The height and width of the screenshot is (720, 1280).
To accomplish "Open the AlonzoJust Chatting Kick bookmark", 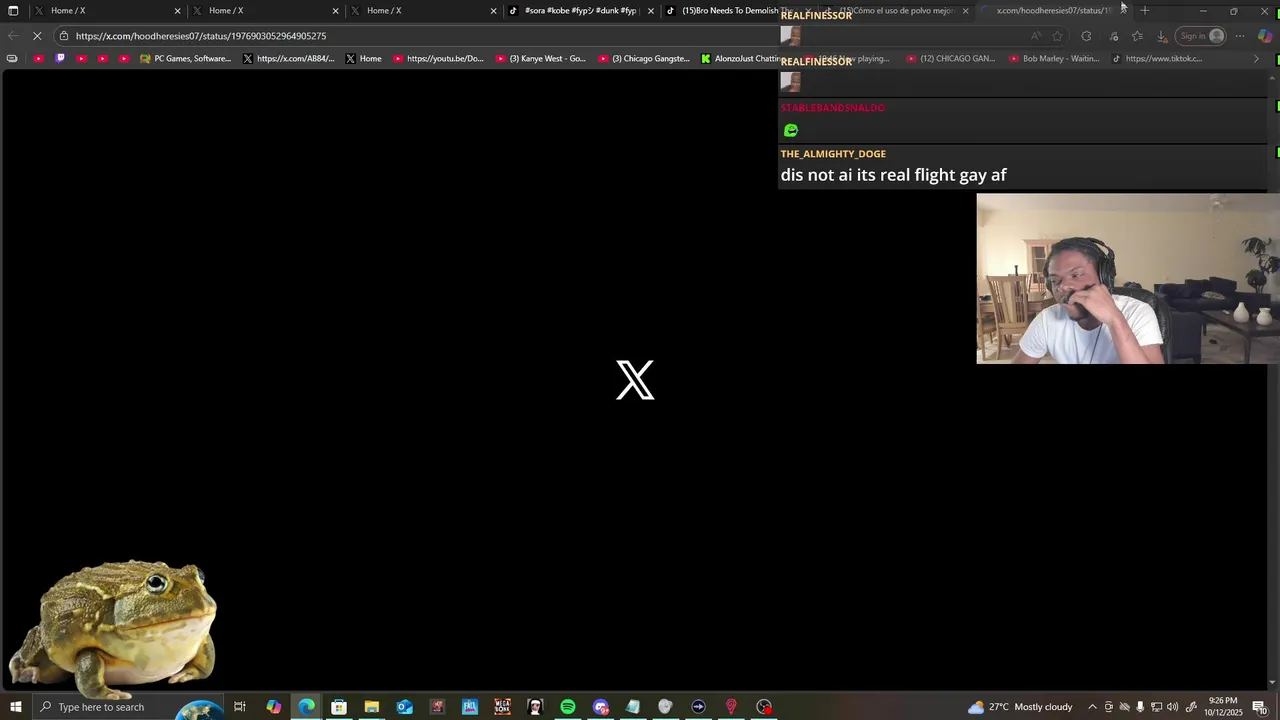I will [740, 58].
